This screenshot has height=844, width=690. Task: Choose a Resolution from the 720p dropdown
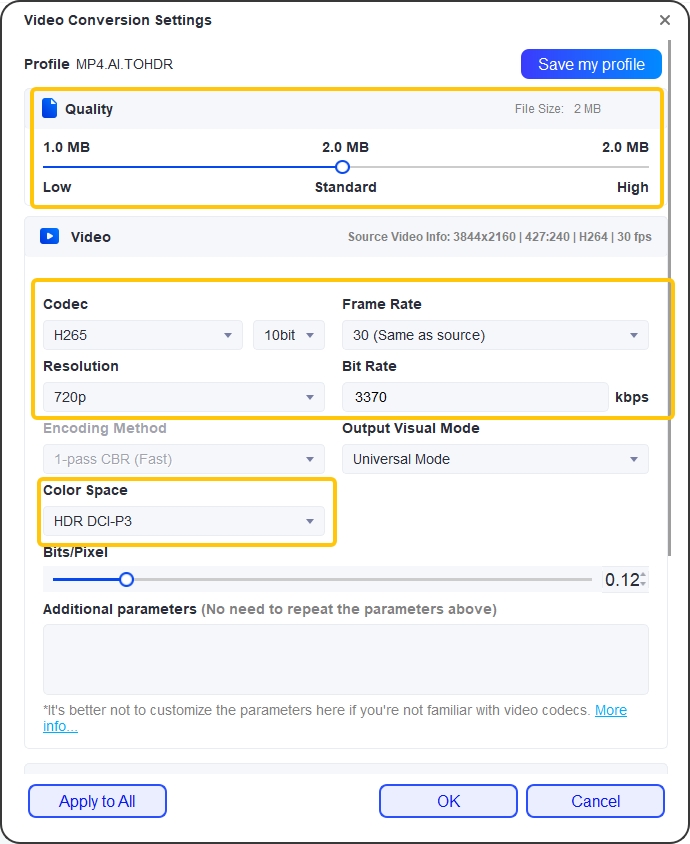184,397
